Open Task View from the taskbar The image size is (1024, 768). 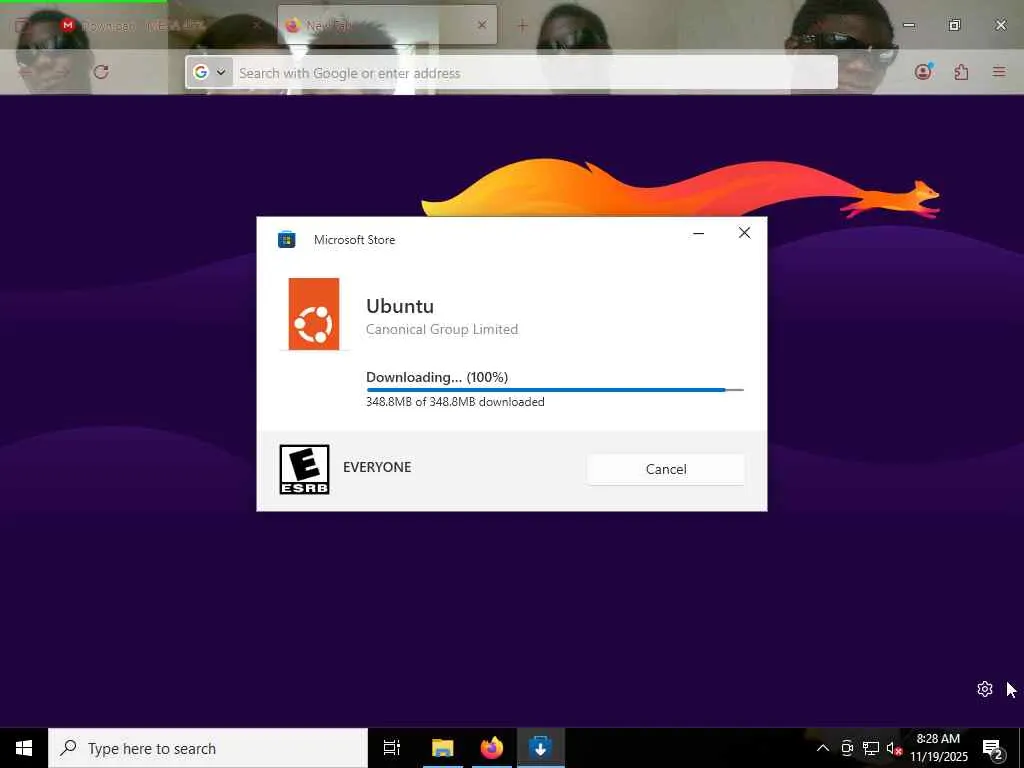(391, 748)
